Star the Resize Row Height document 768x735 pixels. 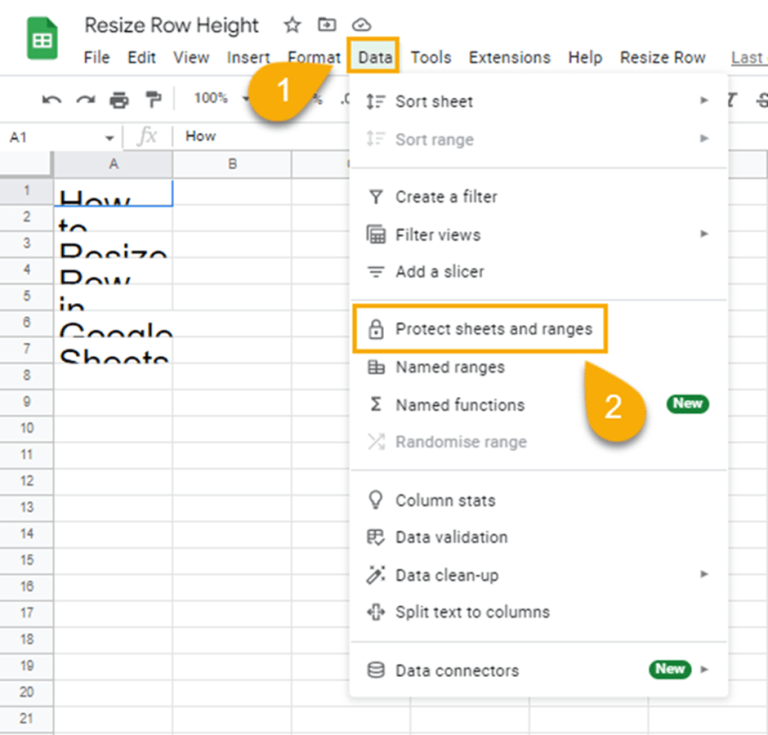click(x=292, y=24)
